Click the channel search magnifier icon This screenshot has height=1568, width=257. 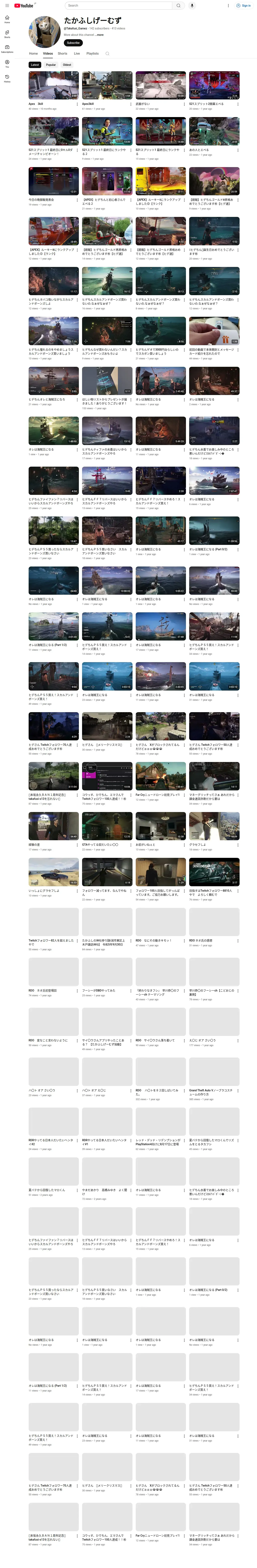(107, 54)
